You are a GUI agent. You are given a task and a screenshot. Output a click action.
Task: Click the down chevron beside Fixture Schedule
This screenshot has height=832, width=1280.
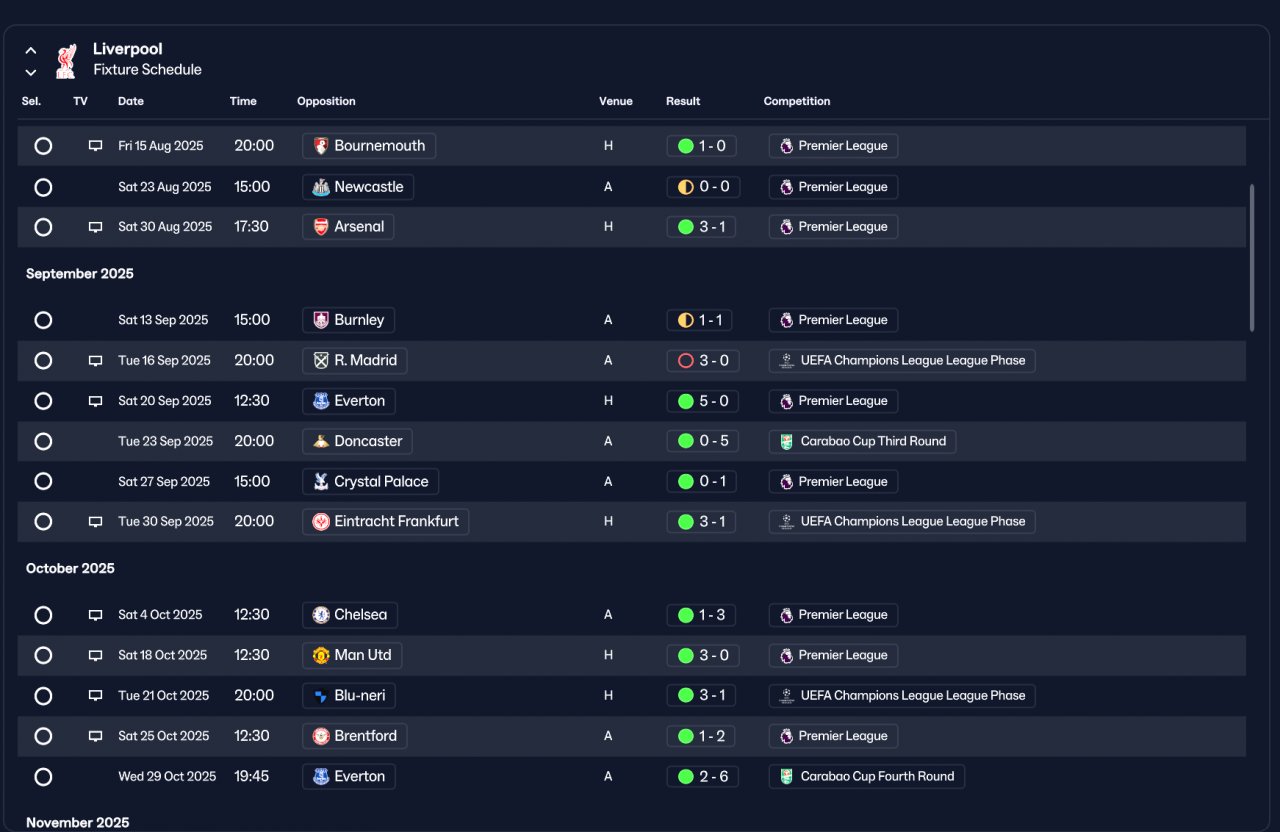(31, 72)
